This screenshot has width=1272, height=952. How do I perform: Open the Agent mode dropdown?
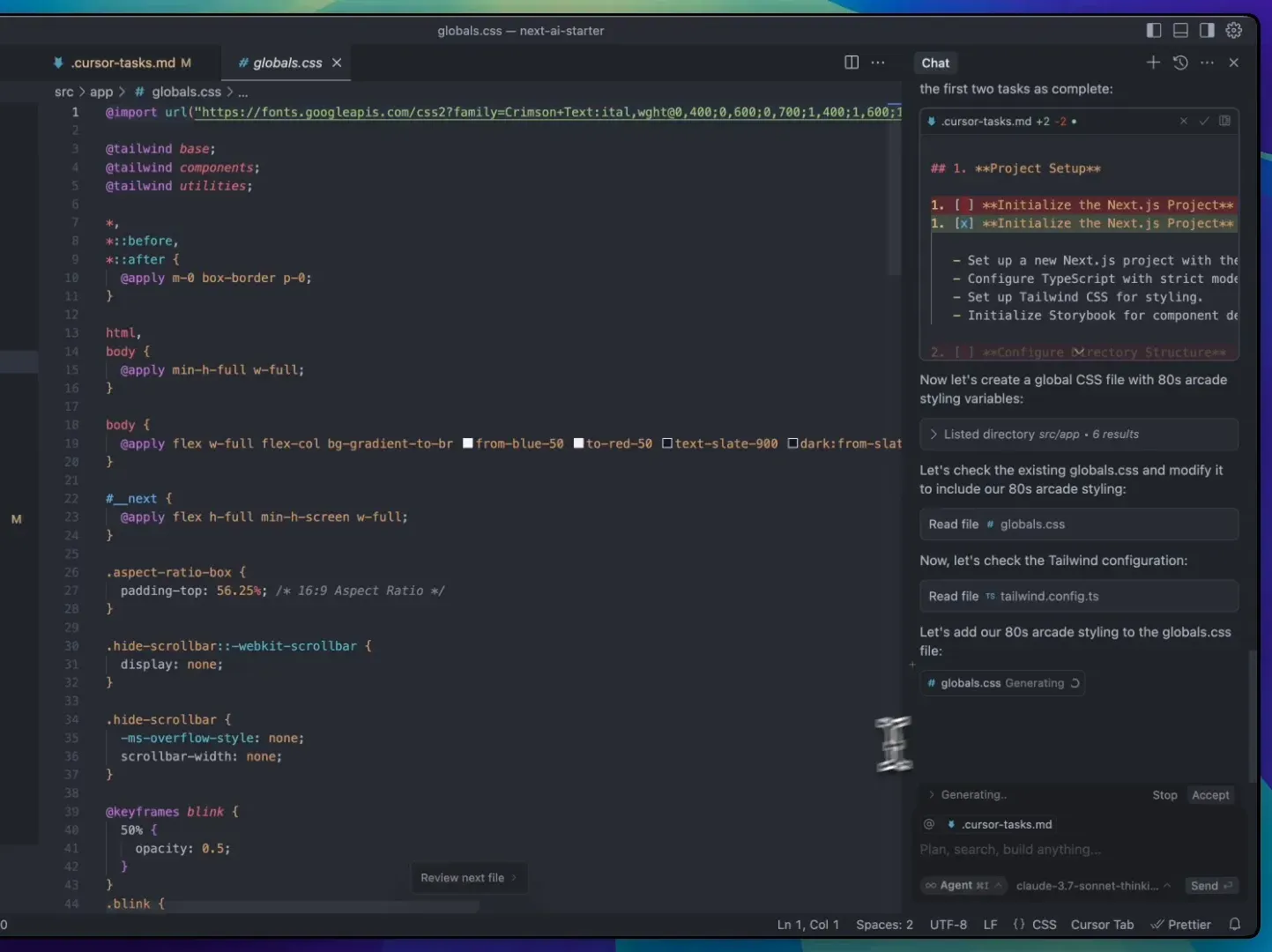(964, 885)
